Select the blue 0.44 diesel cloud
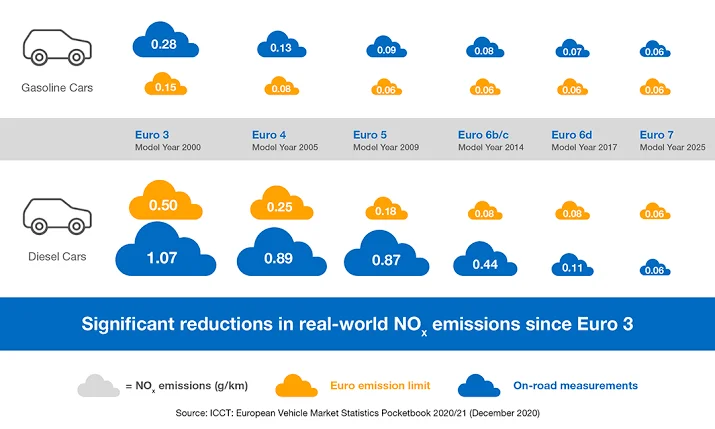The width and height of the screenshot is (715, 429). click(485, 259)
